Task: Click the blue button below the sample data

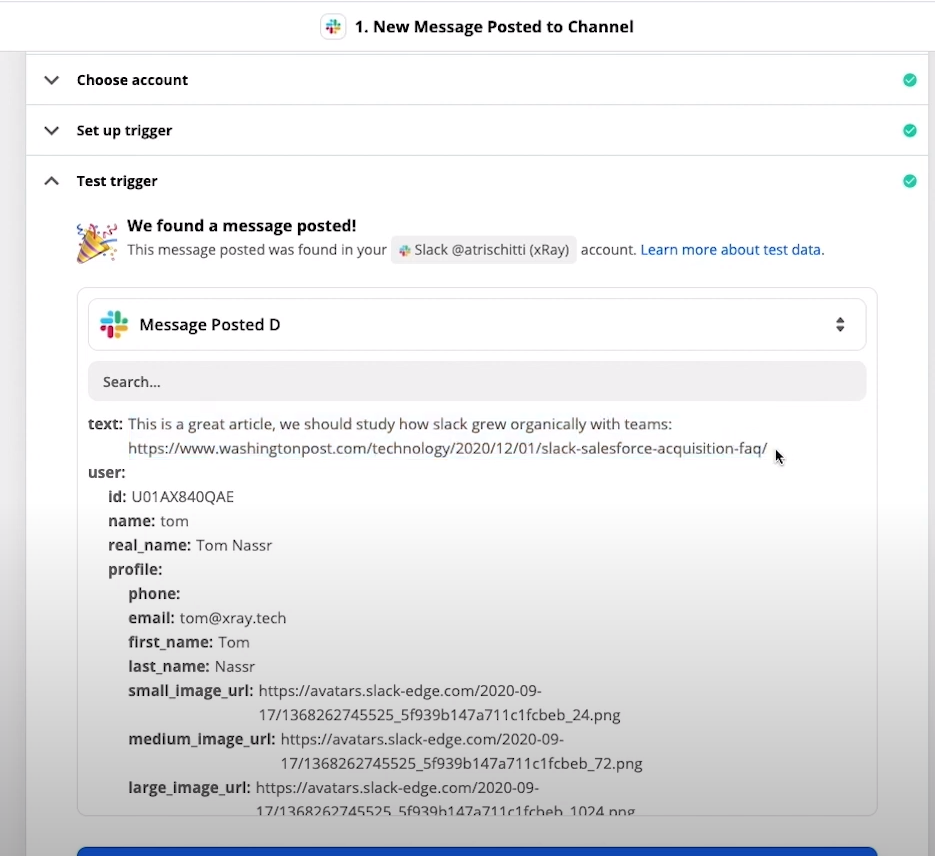Action: [477, 851]
